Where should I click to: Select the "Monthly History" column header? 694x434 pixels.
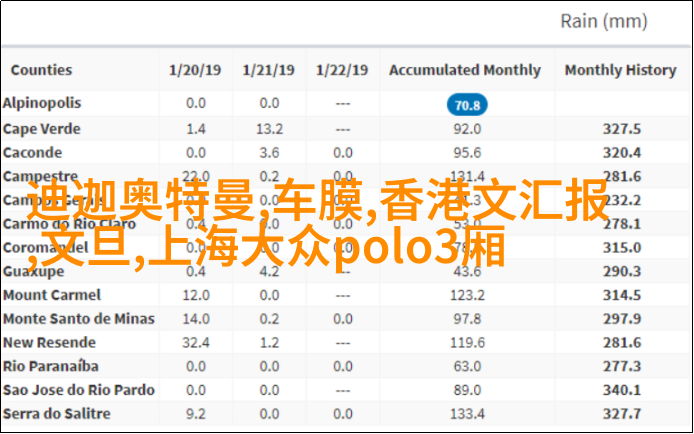[x=621, y=70]
